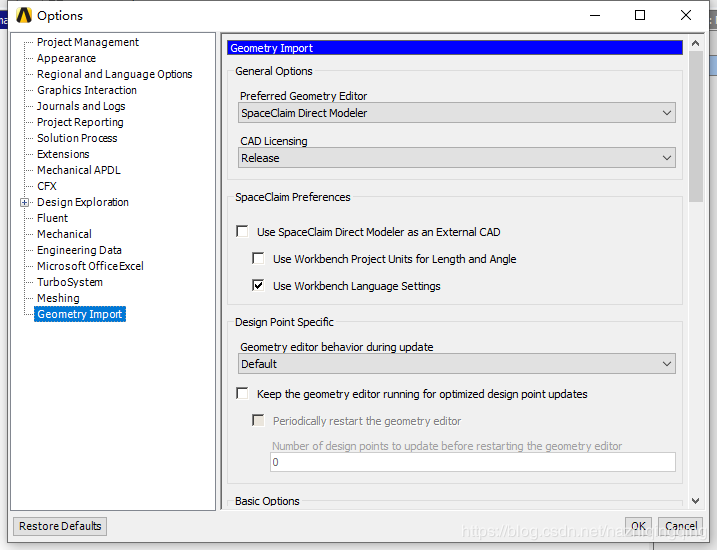
Task: Click the blue Geometry Import header bar
Action: point(455,48)
